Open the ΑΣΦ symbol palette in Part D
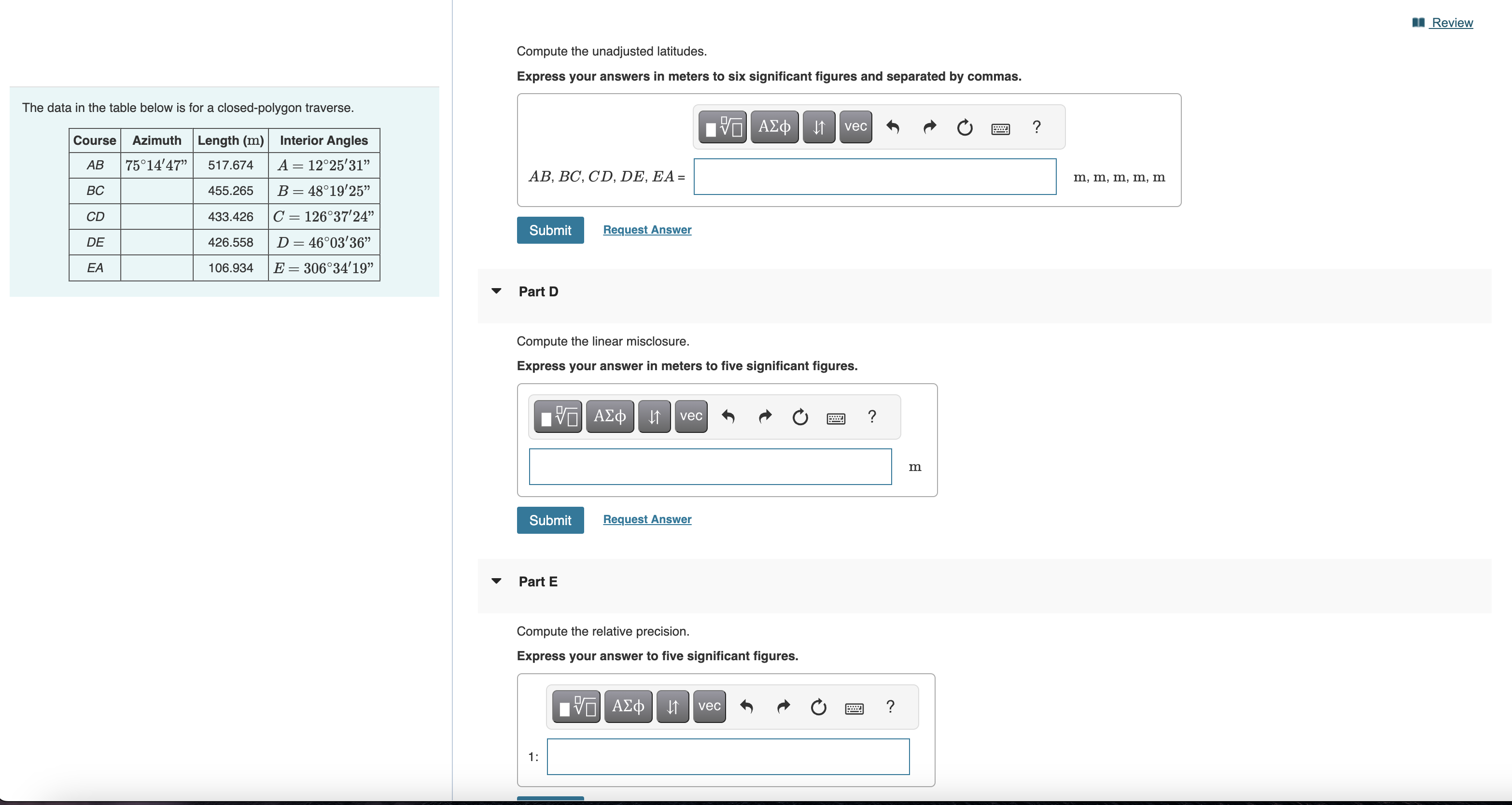 (609, 416)
